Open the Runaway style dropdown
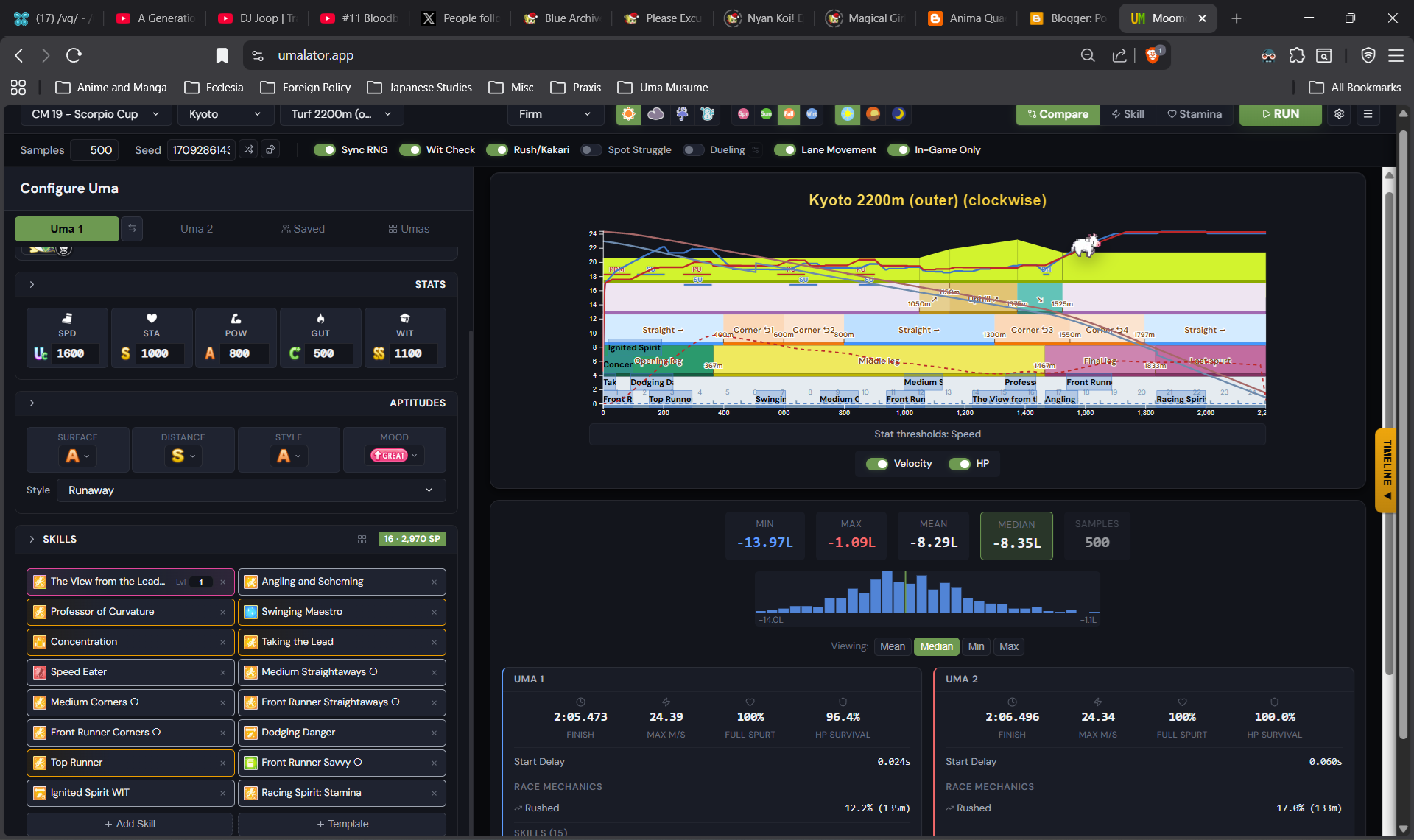The width and height of the screenshot is (1414, 840). click(251, 490)
